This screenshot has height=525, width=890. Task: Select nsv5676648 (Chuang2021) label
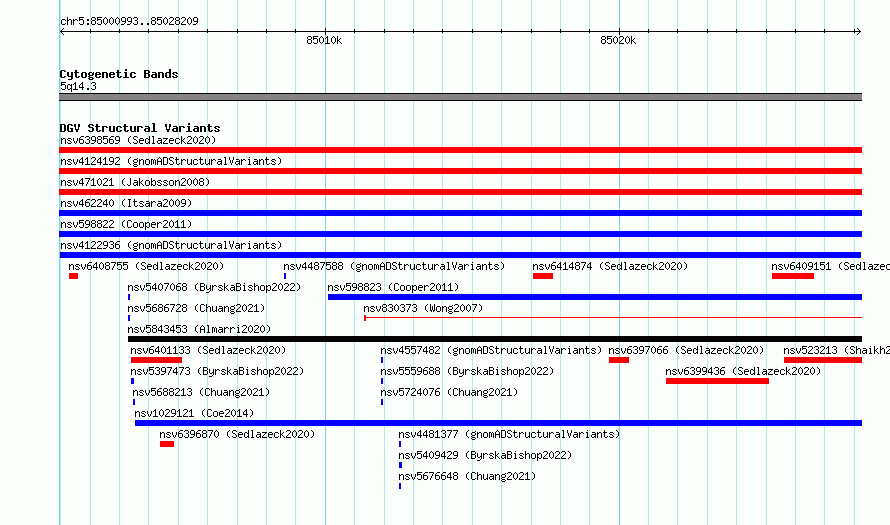point(467,476)
